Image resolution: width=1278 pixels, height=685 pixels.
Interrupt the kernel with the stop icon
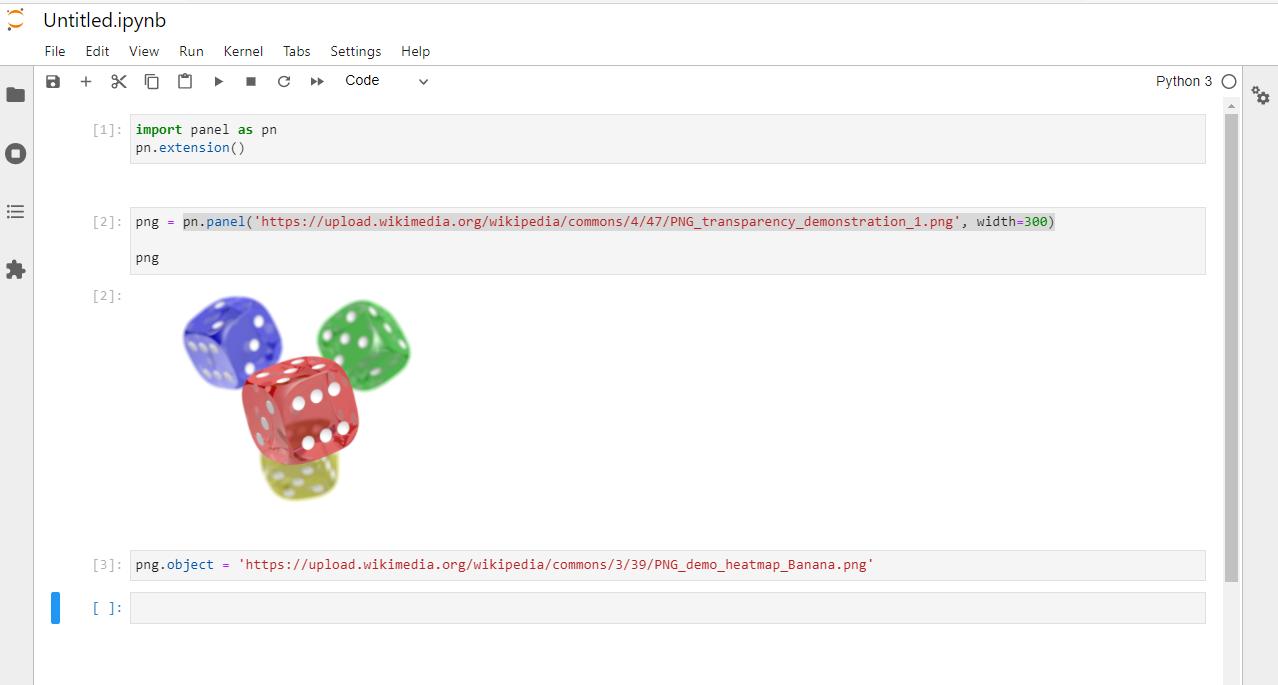[250, 81]
